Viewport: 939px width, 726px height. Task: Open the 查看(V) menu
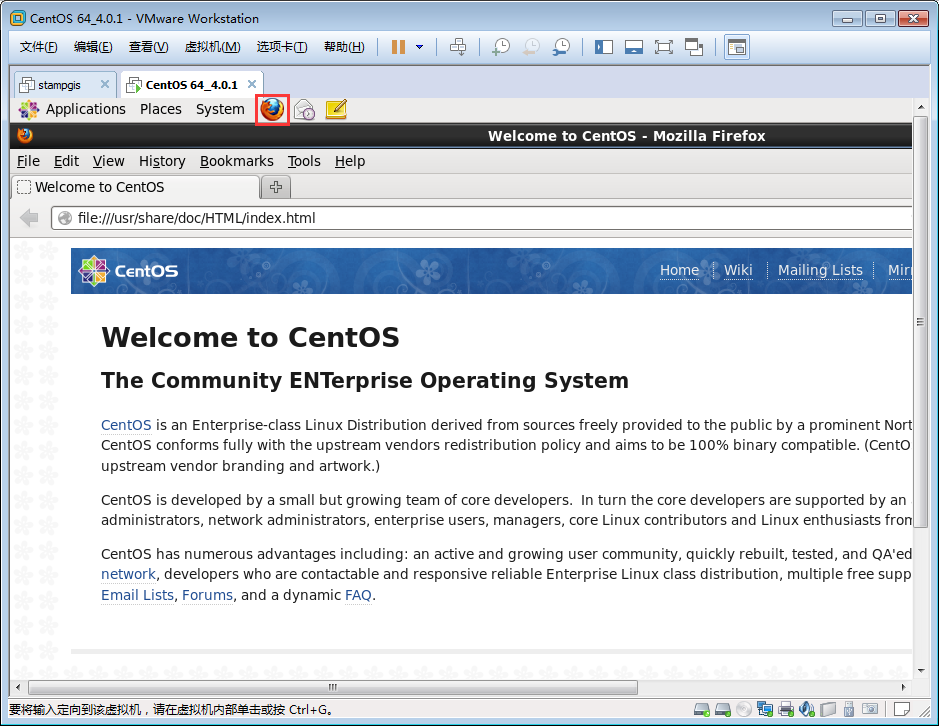coord(149,47)
